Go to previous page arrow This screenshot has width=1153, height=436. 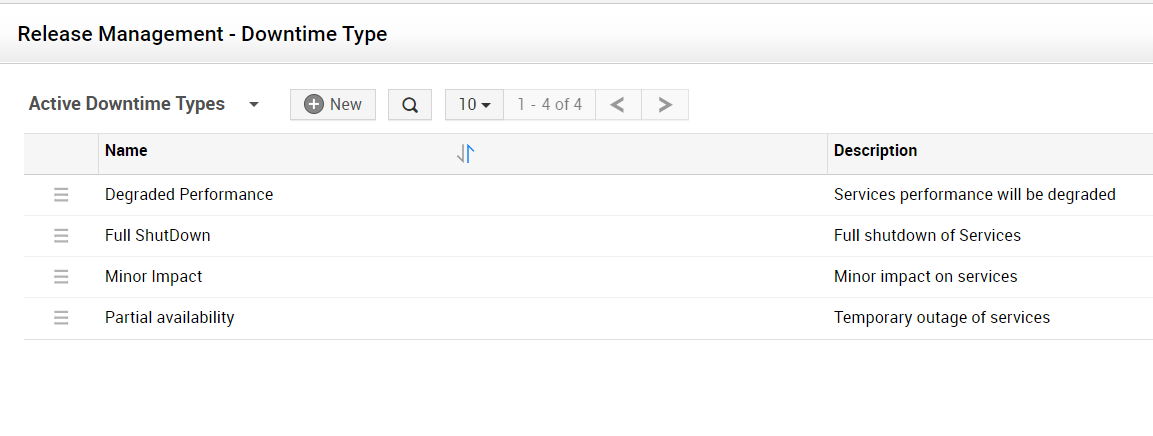click(618, 105)
